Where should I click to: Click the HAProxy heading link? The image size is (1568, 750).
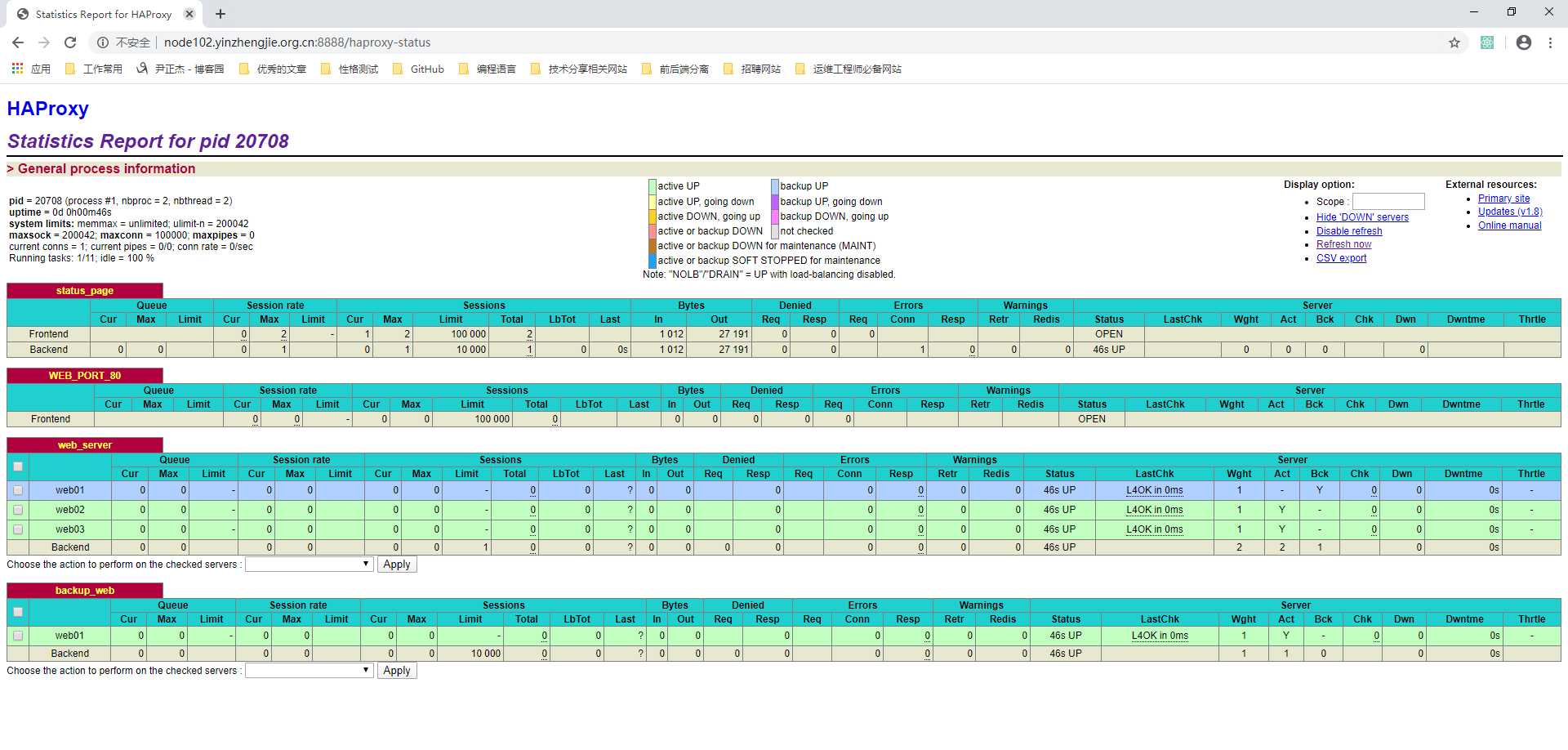pyautogui.click(x=47, y=109)
